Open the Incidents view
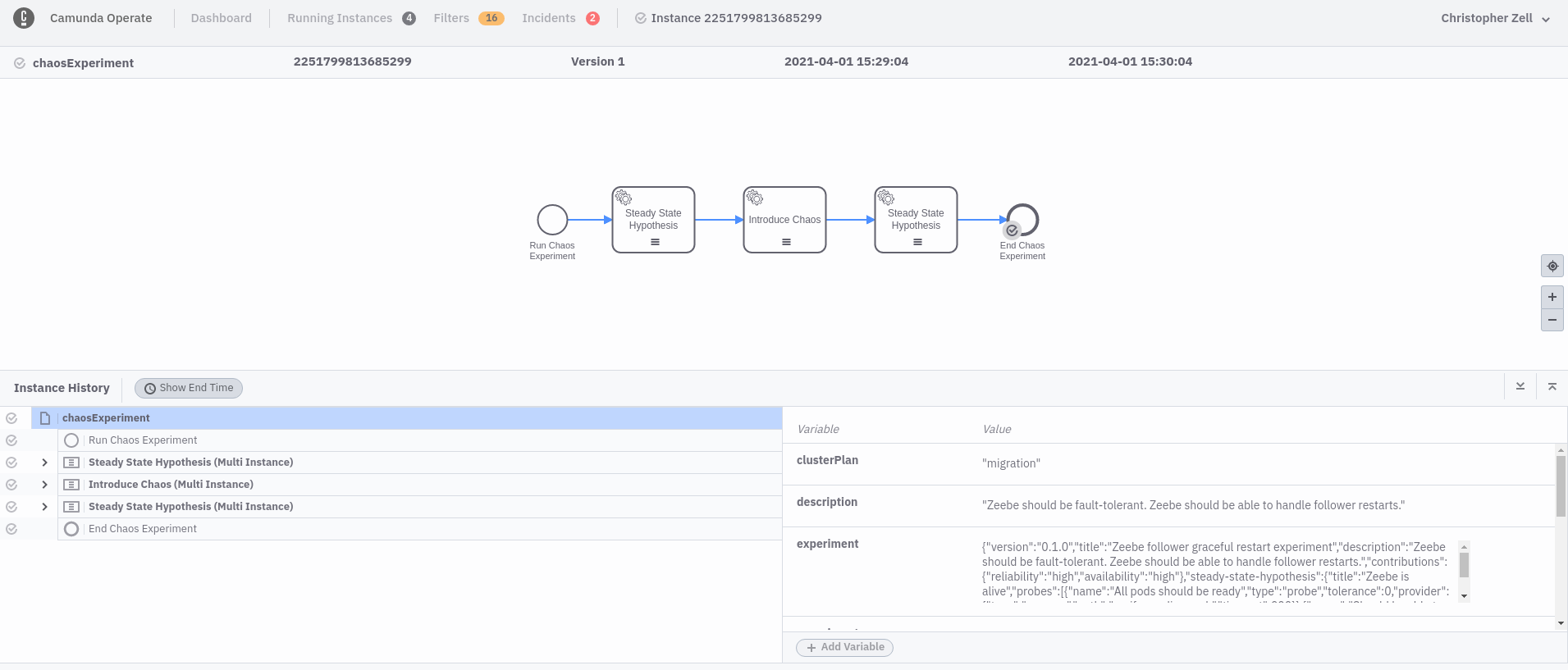Screen dimensions: 1568x670 click(549, 18)
